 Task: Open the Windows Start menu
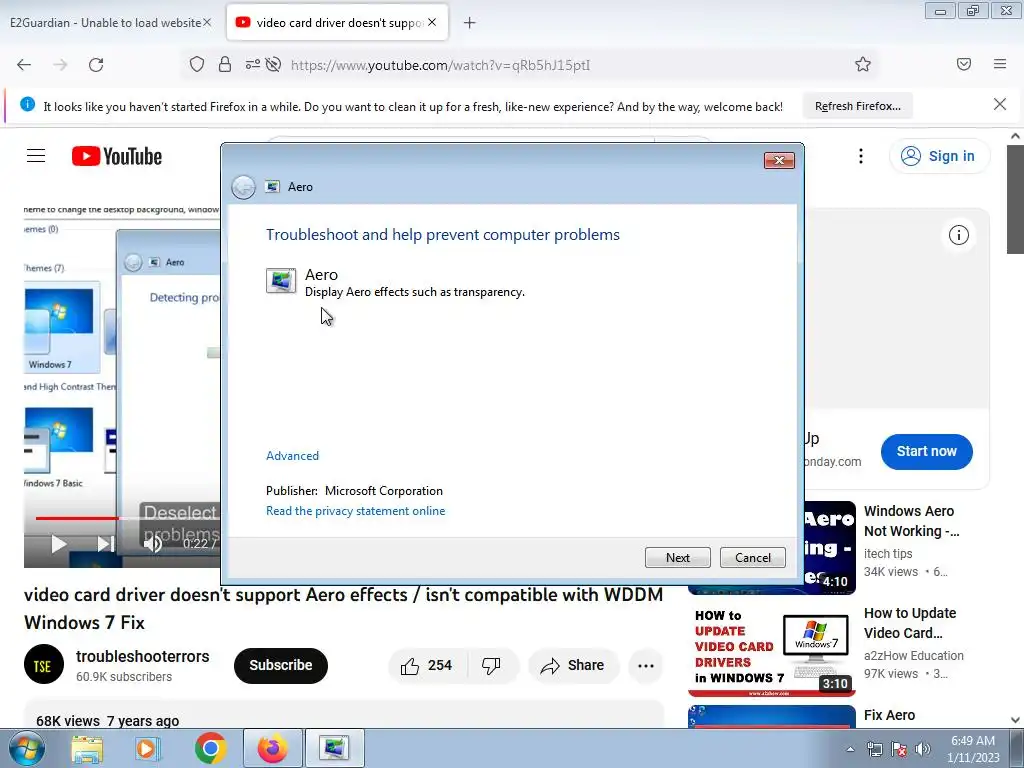[25, 748]
